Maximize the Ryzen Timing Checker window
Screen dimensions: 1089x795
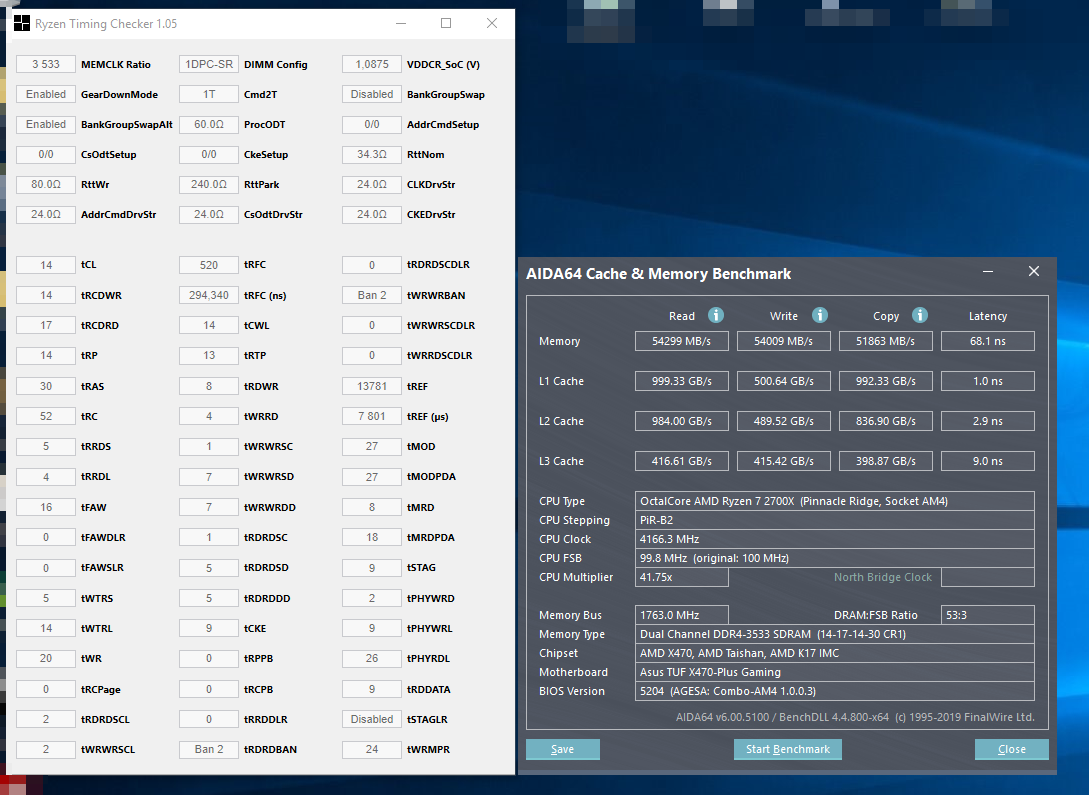(446, 24)
